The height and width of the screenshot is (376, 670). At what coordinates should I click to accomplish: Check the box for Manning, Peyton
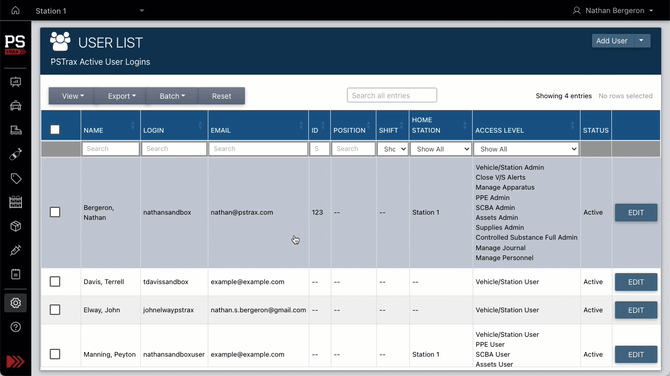click(55, 354)
